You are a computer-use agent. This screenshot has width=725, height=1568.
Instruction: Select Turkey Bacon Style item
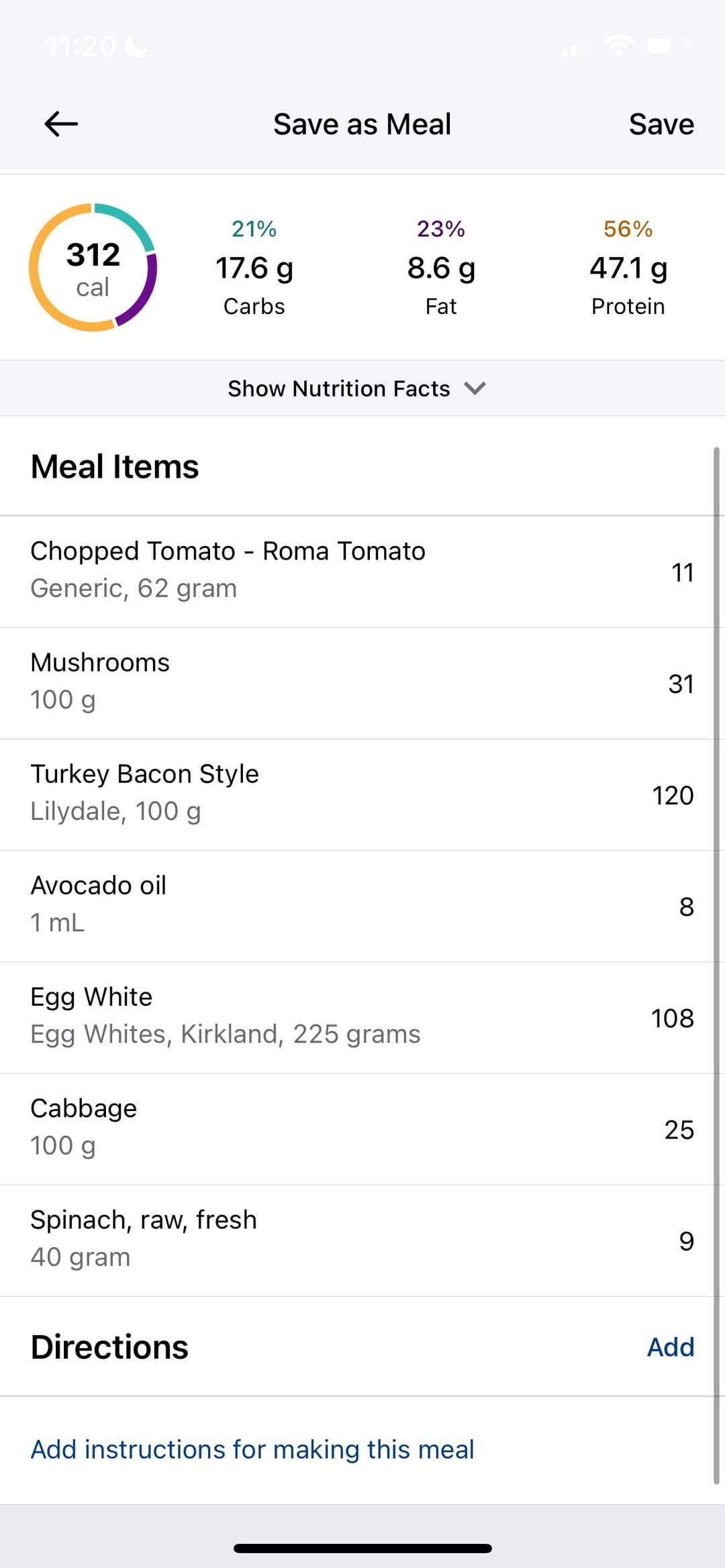click(356, 793)
